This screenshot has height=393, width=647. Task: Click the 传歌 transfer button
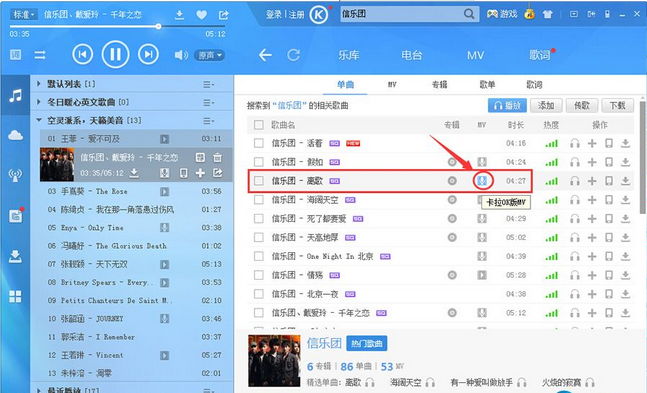(x=582, y=106)
